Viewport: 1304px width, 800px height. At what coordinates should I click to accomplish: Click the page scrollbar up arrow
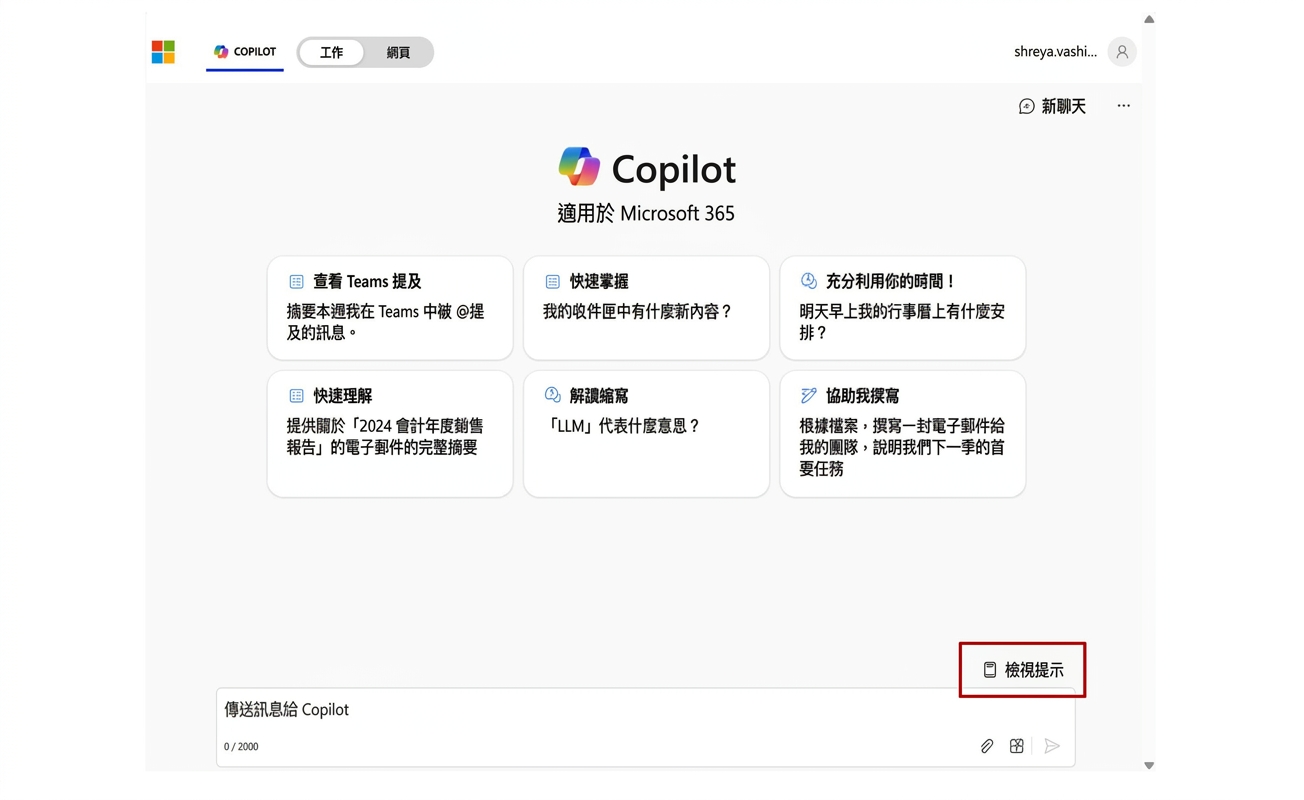pyautogui.click(x=1149, y=19)
